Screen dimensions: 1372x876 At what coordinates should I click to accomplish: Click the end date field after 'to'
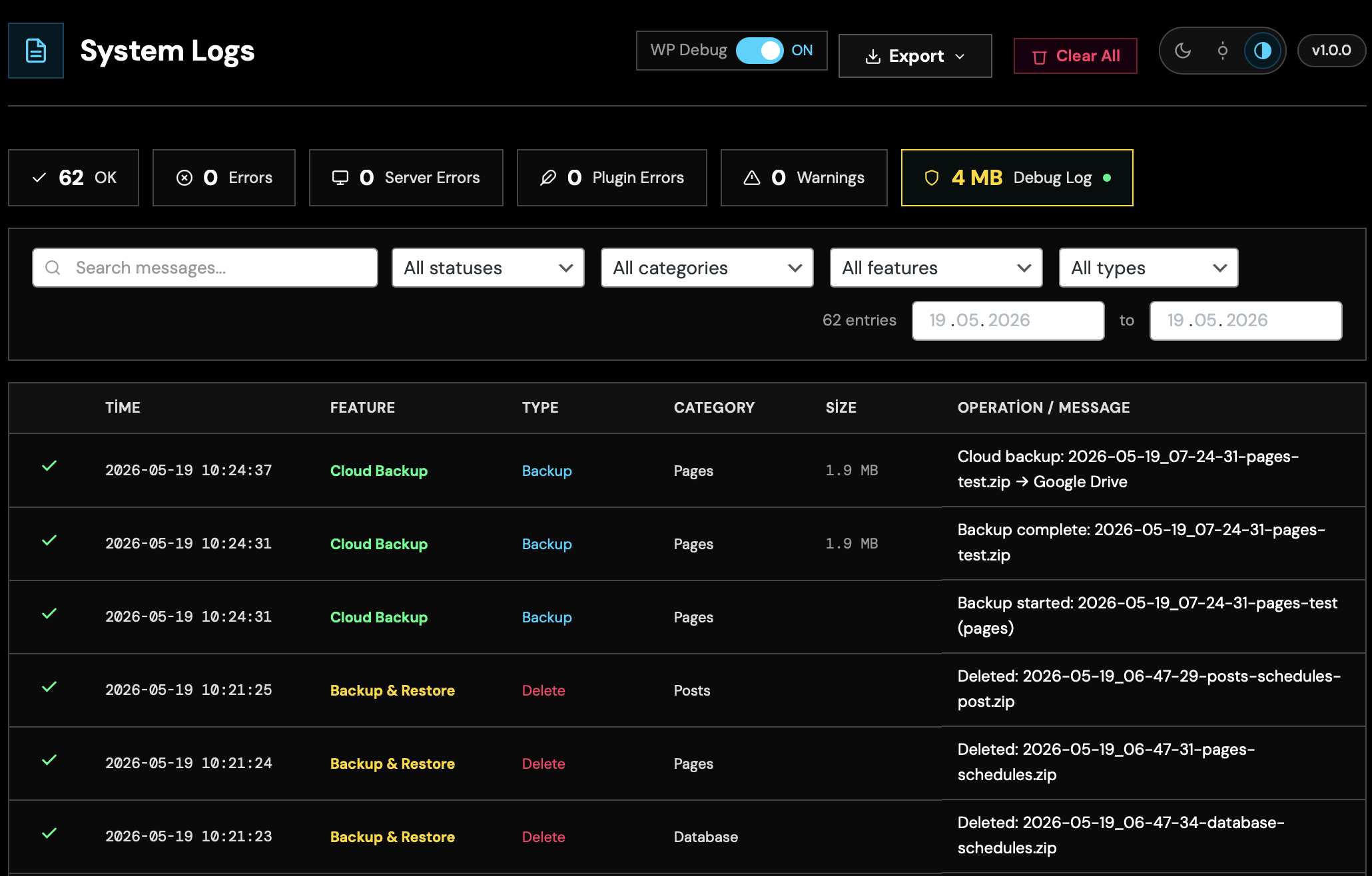(1246, 321)
